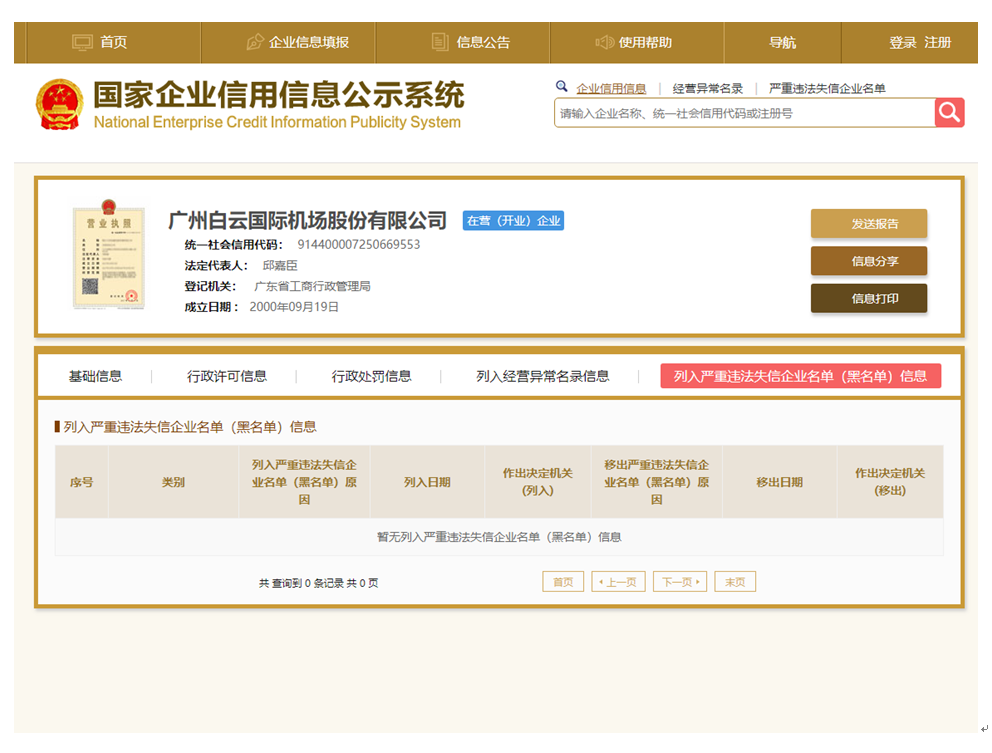992x753 pixels.
Task: Switch to the 行政处罚信息 tab
Action: 371,376
